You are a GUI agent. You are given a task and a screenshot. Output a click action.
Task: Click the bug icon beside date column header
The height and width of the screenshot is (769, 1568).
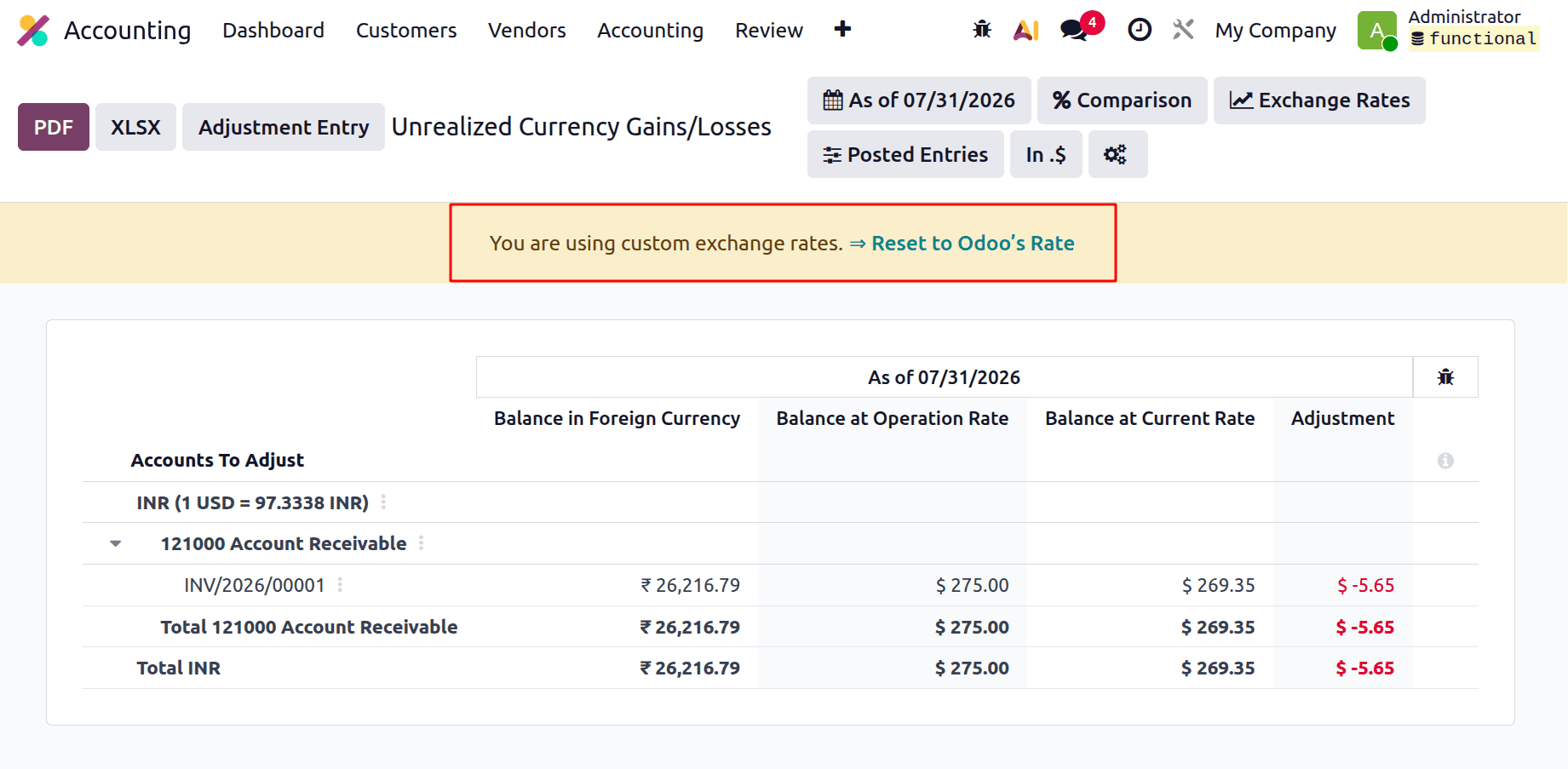pos(1445,377)
